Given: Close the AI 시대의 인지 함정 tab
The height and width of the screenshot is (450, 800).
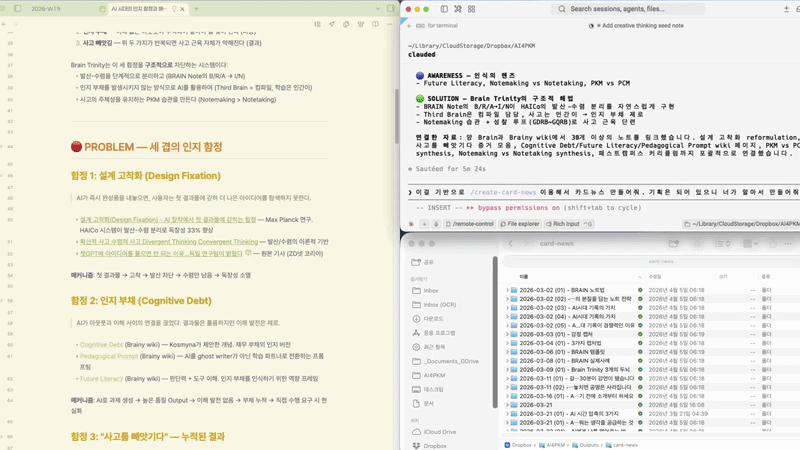Looking at the screenshot, I should coord(182,9).
